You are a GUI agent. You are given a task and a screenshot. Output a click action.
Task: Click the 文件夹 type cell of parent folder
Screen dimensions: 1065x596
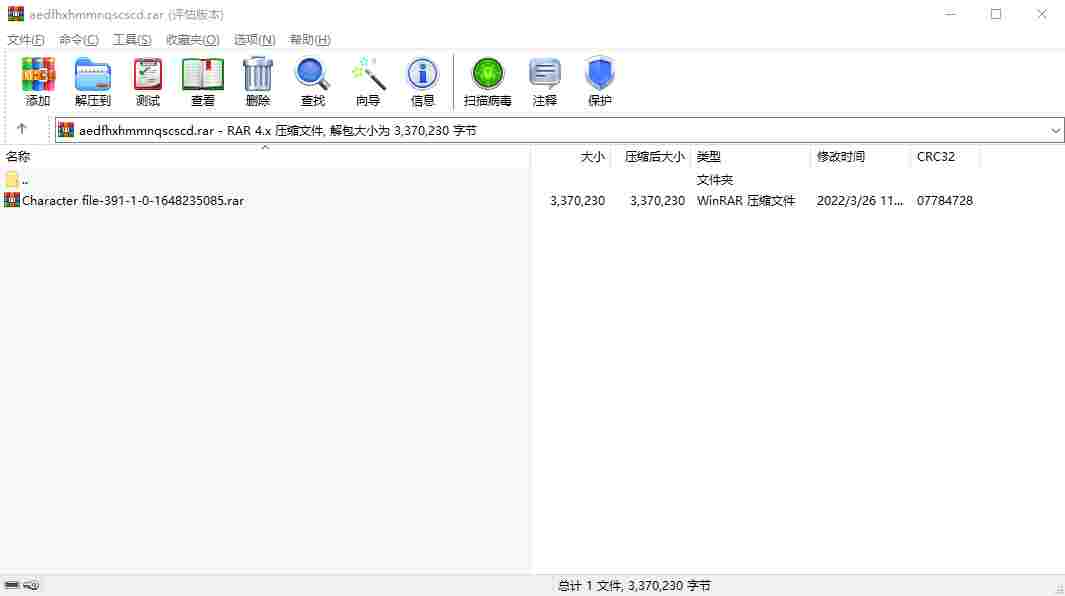(x=715, y=180)
